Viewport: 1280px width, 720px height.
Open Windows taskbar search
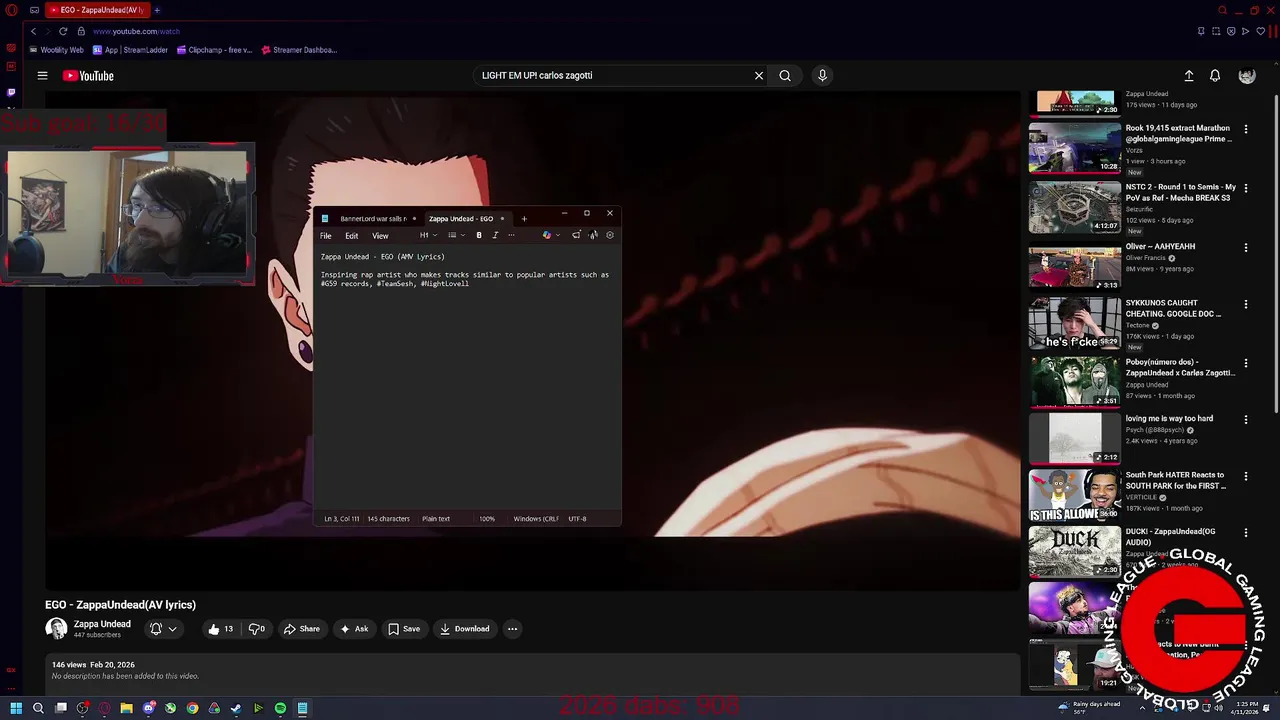[38, 708]
